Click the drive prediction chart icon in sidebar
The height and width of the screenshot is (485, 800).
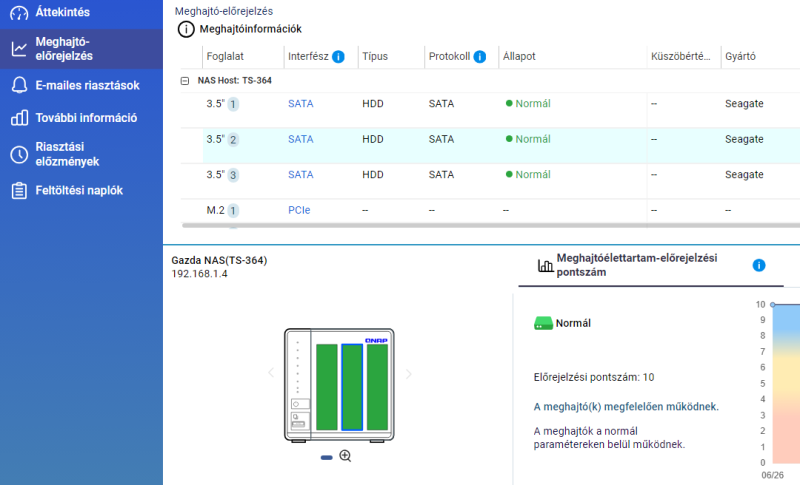[x=19, y=49]
